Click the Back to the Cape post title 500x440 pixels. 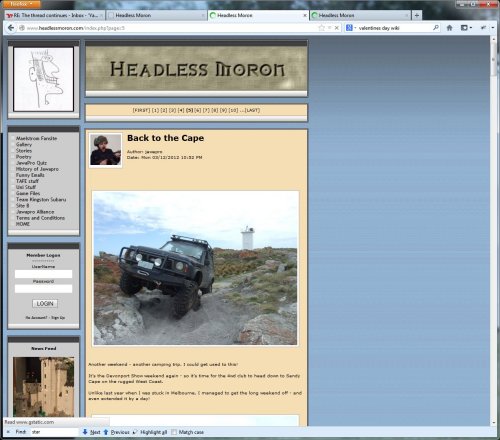[165, 138]
